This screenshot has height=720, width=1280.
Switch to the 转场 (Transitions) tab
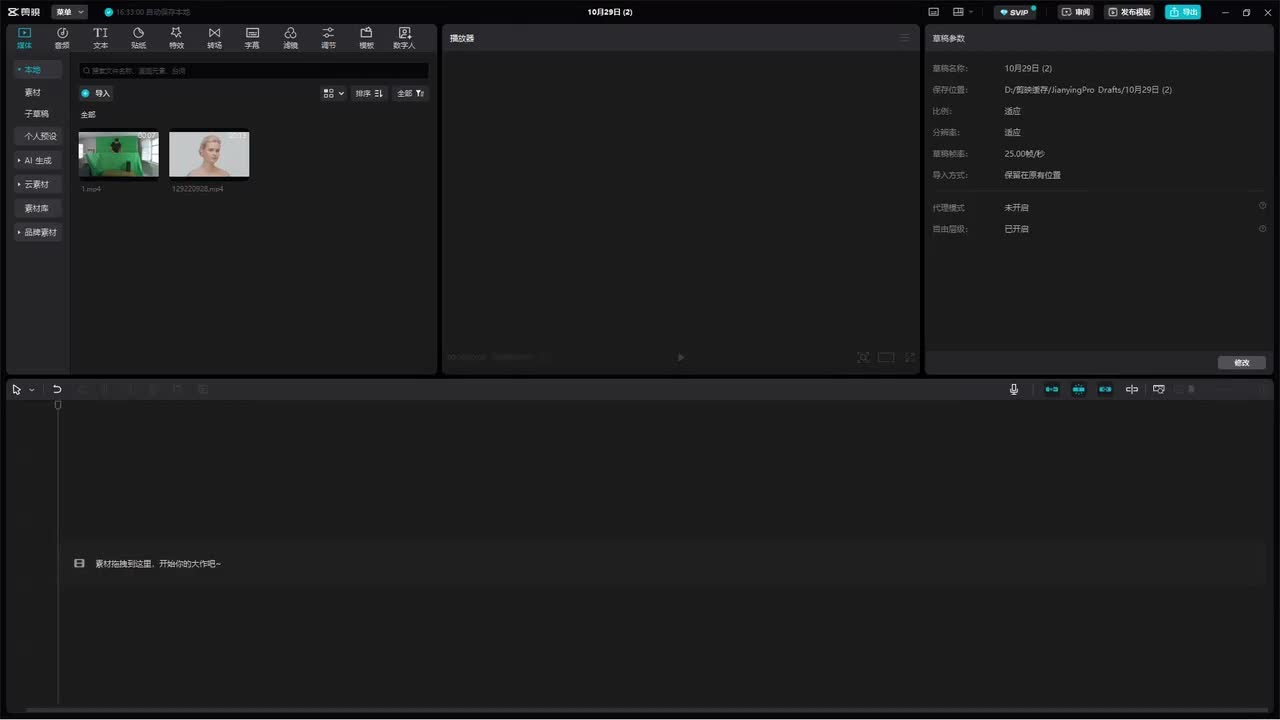214,38
